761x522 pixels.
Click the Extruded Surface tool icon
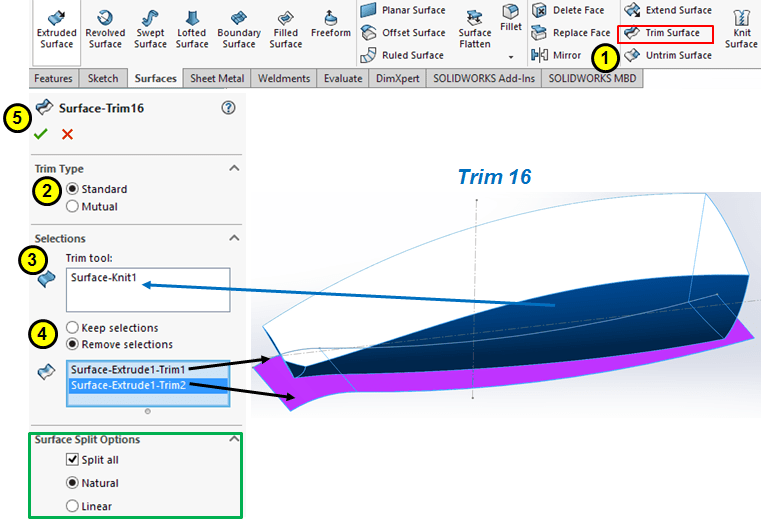[56, 26]
